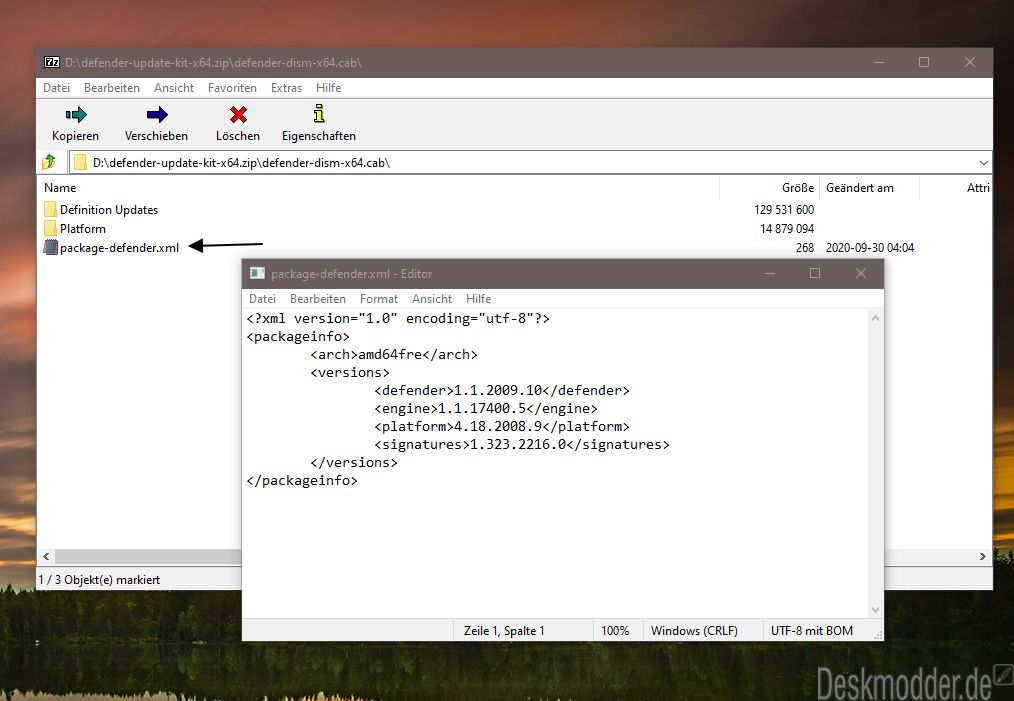Maximize the Editor window
The height and width of the screenshot is (701, 1014).
(x=815, y=274)
